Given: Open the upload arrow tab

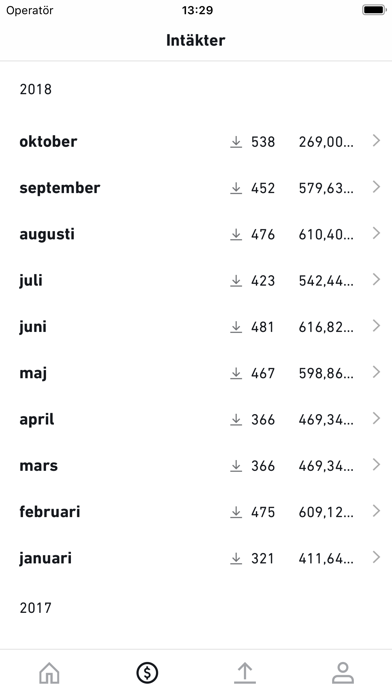Looking at the screenshot, I should [245, 673].
